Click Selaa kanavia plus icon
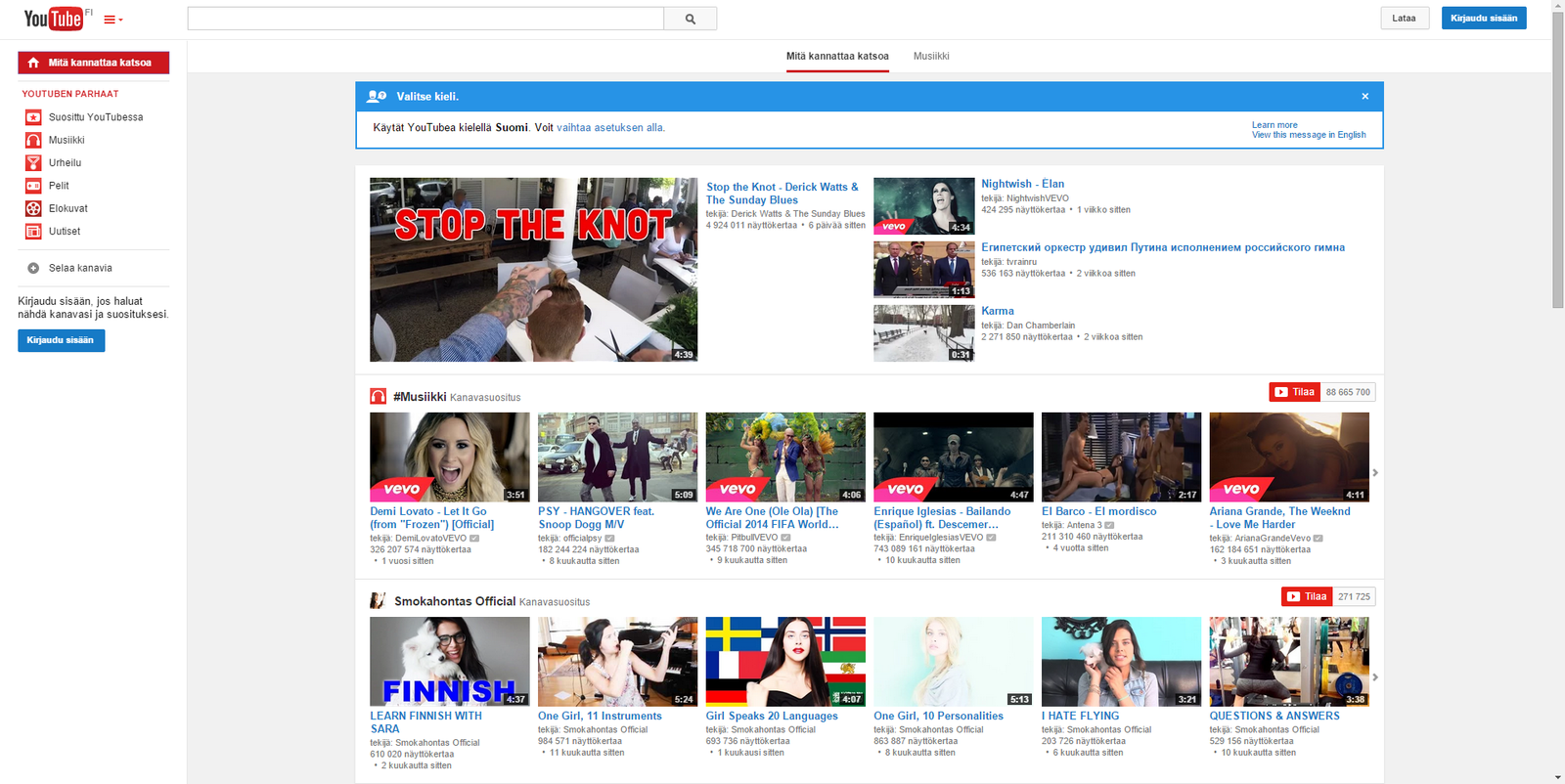 point(33,268)
